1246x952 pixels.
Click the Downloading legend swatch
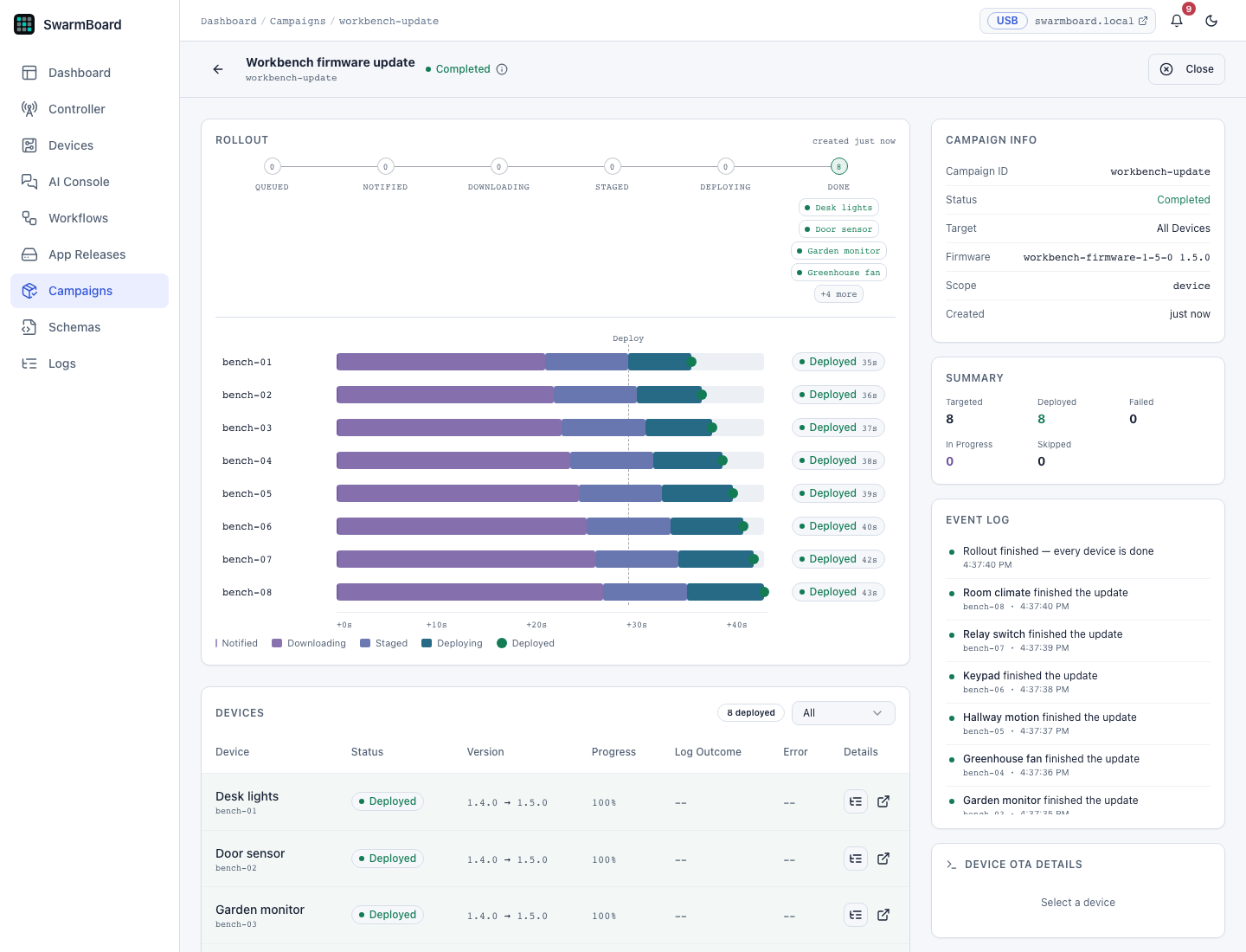click(x=277, y=643)
